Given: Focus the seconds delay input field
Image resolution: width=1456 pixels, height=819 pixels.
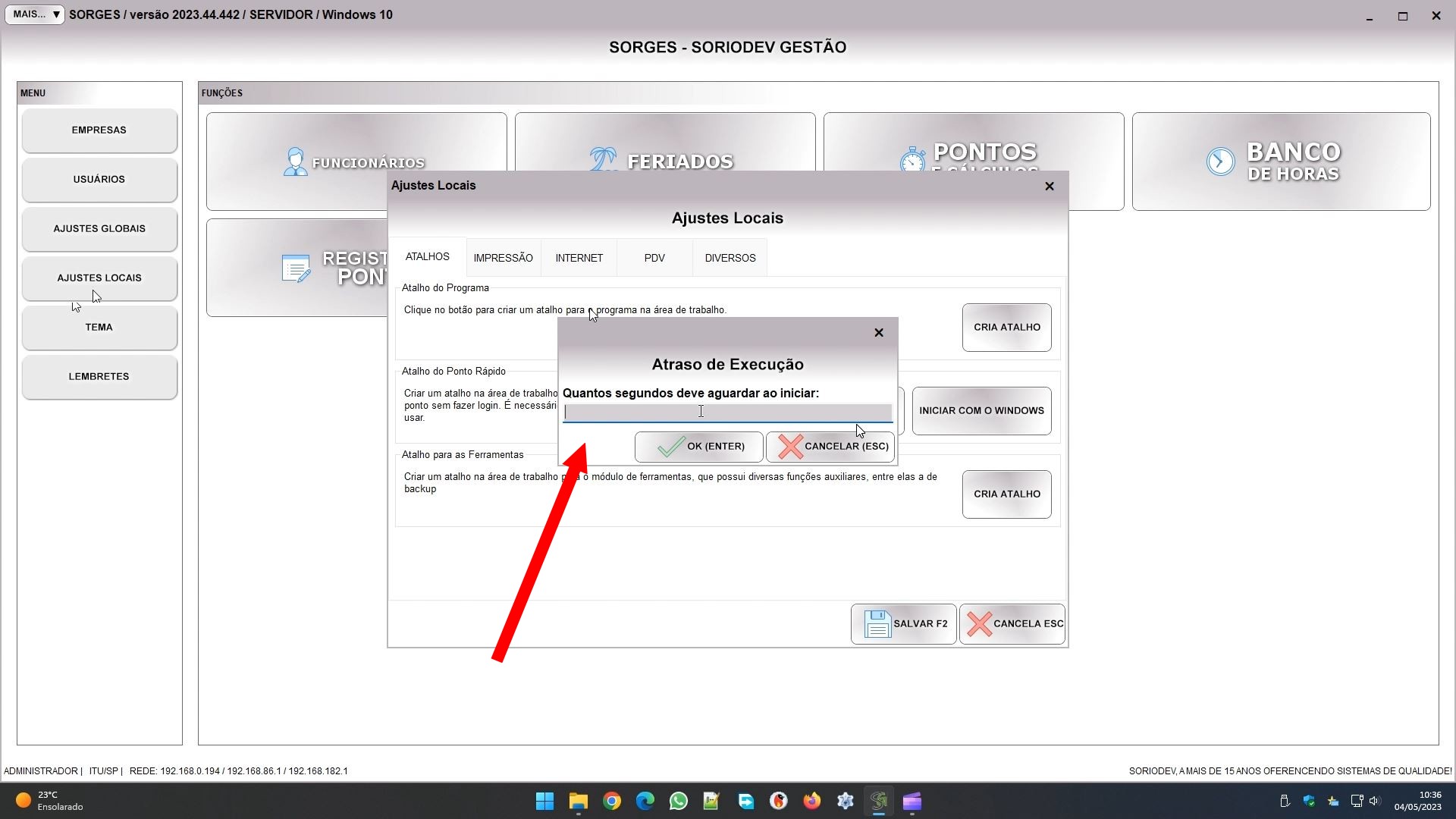Looking at the screenshot, I should click(727, 412).
